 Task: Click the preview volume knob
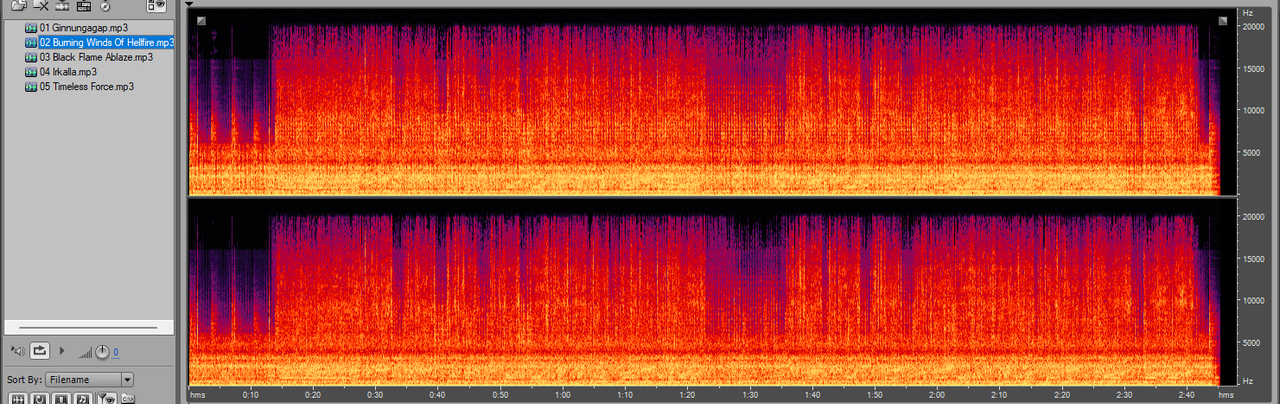102,351
